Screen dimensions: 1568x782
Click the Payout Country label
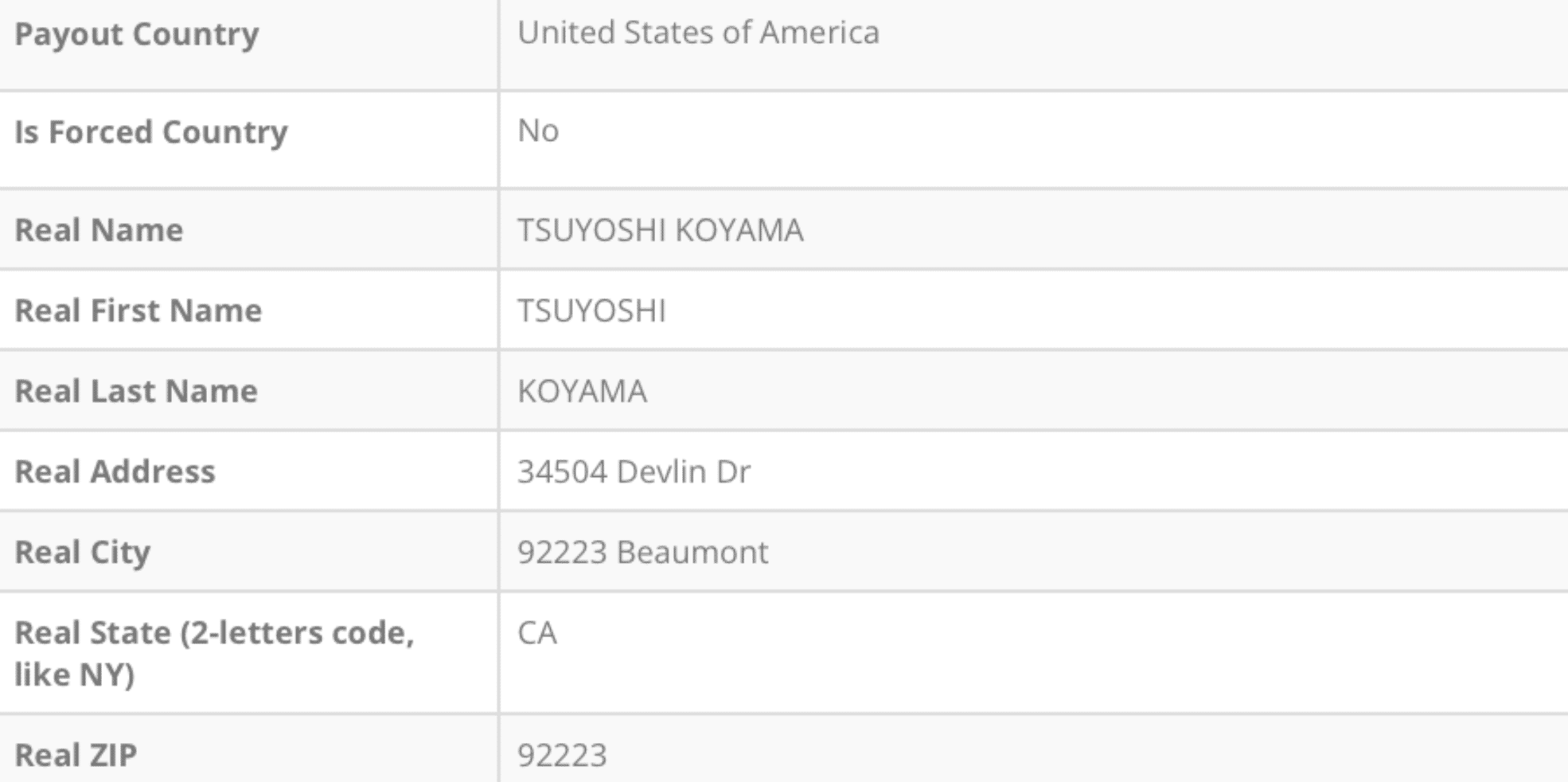point(136,34)
